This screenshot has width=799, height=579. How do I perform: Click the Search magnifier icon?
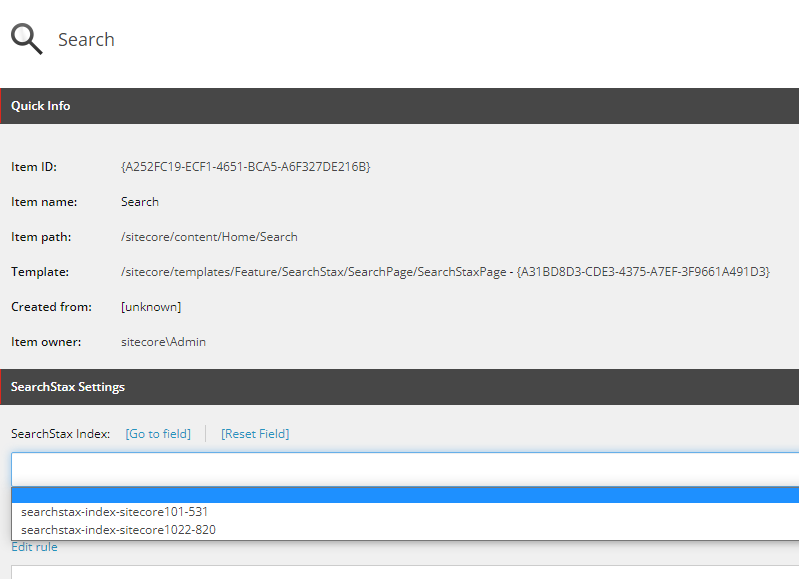pyautogui.click(x=27, y=39)
